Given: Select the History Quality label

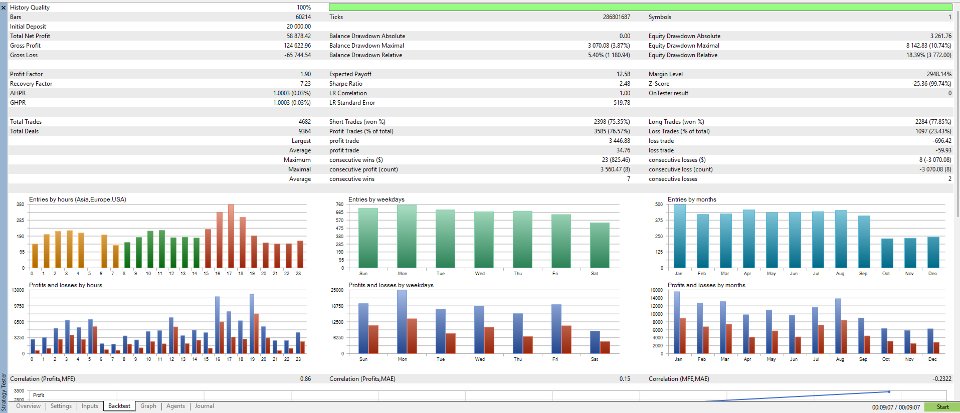Looking at the screenshot, I should [30, 7].
